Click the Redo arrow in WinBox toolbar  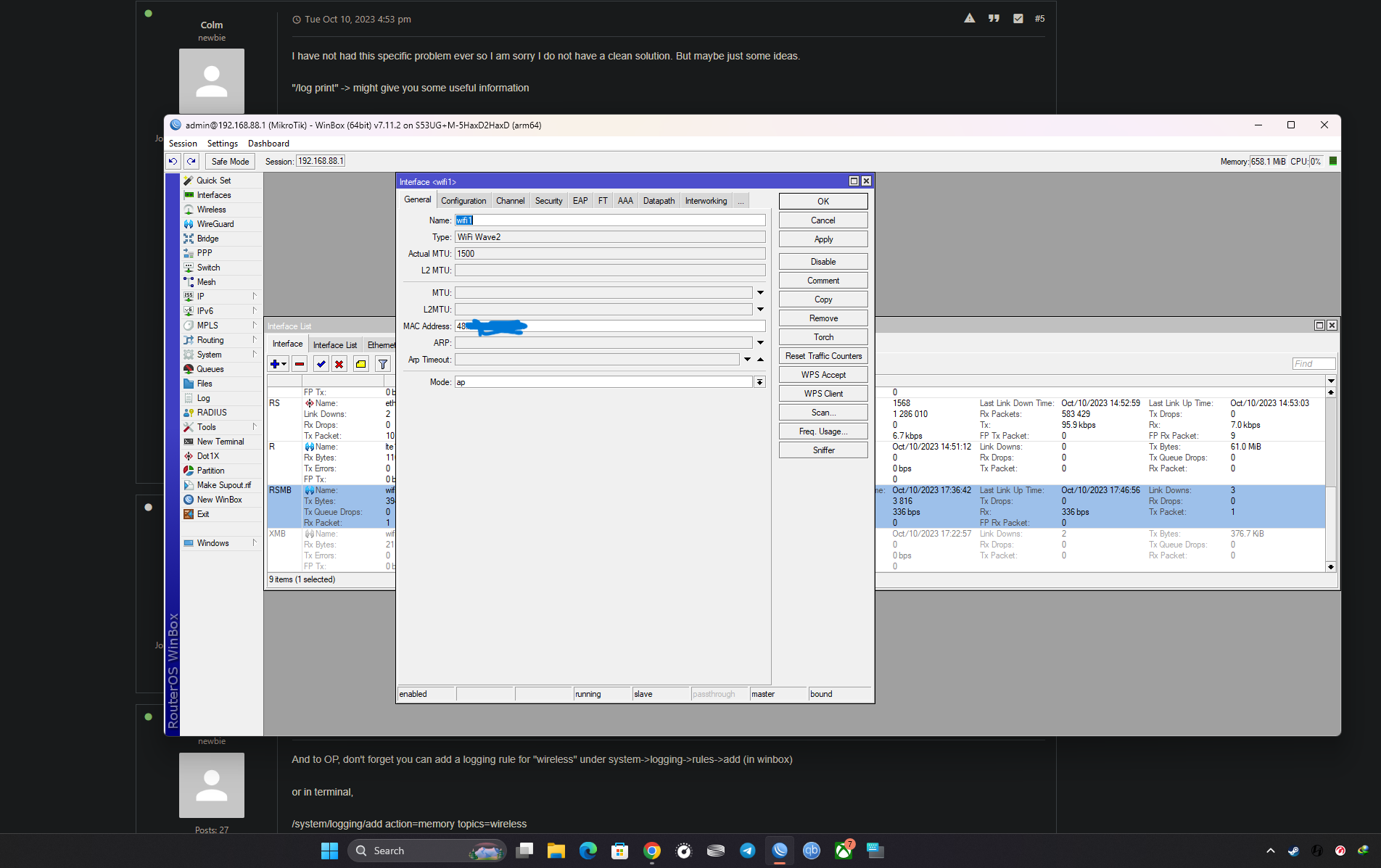click(x=191, y=161)
